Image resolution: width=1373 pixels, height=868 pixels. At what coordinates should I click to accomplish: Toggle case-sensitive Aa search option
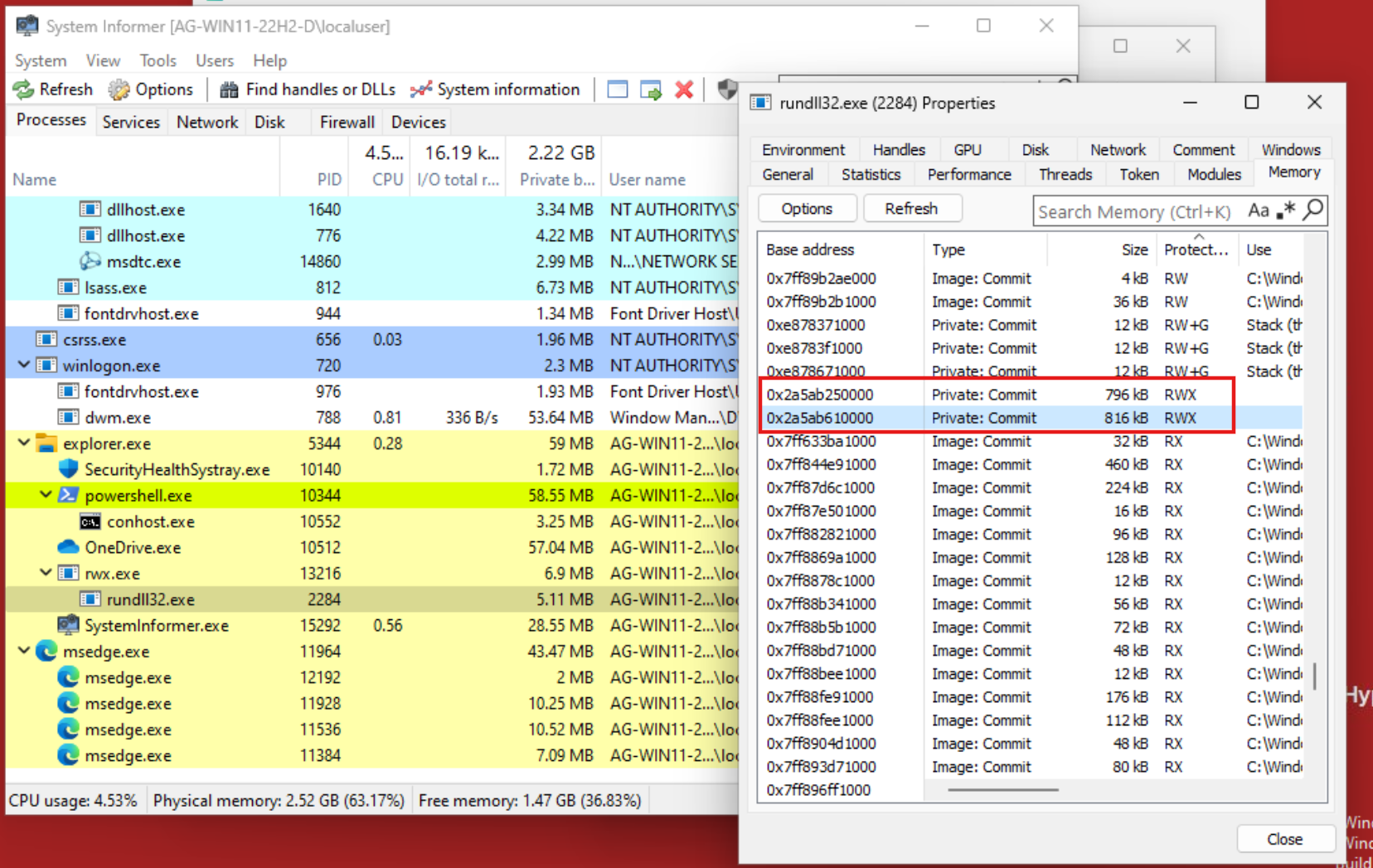(x=1258, y=211)
